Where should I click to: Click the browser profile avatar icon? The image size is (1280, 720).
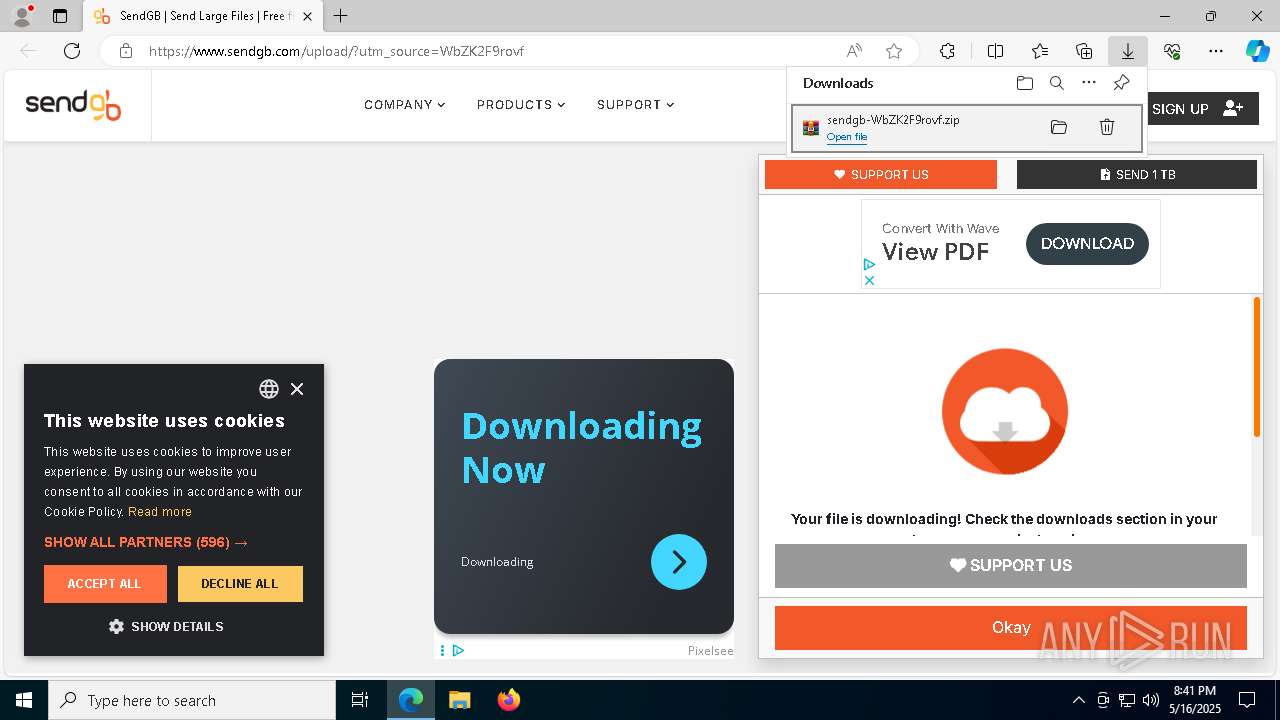(x=21, y=16)
